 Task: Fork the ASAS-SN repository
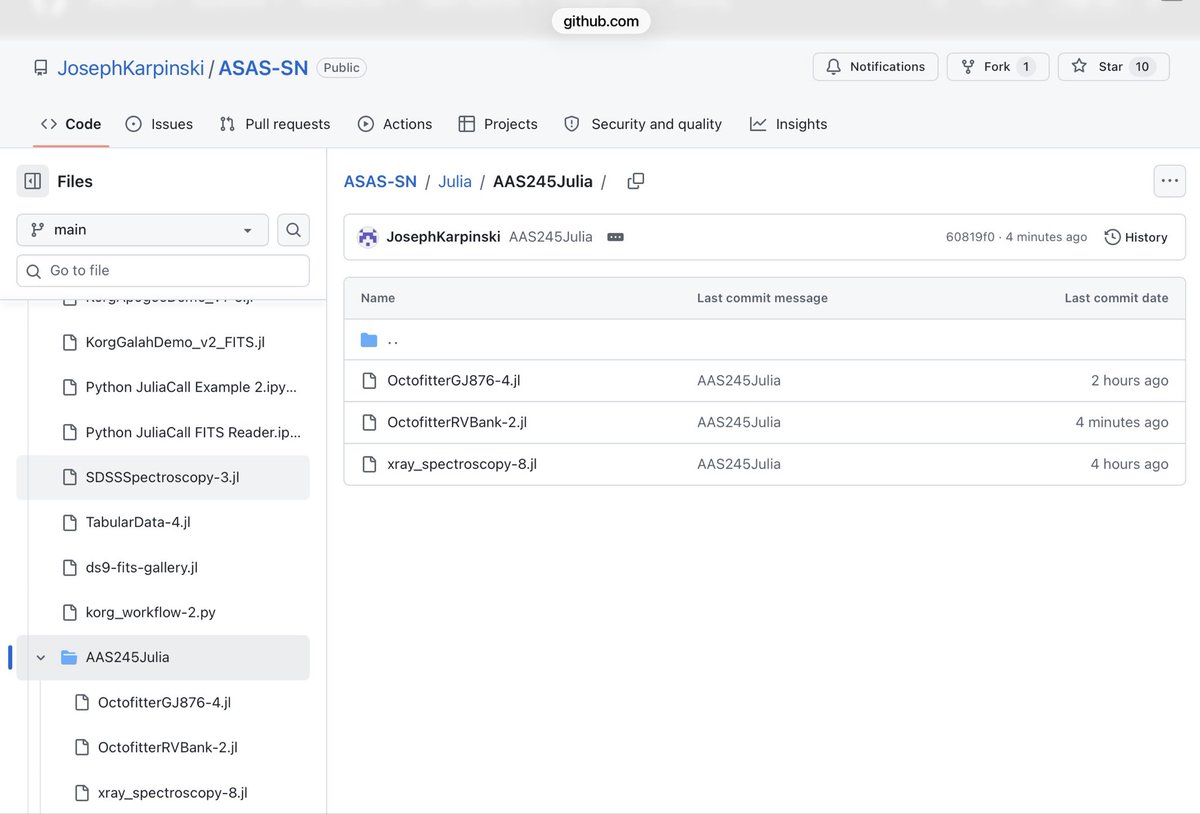click(x=997, y=66)
